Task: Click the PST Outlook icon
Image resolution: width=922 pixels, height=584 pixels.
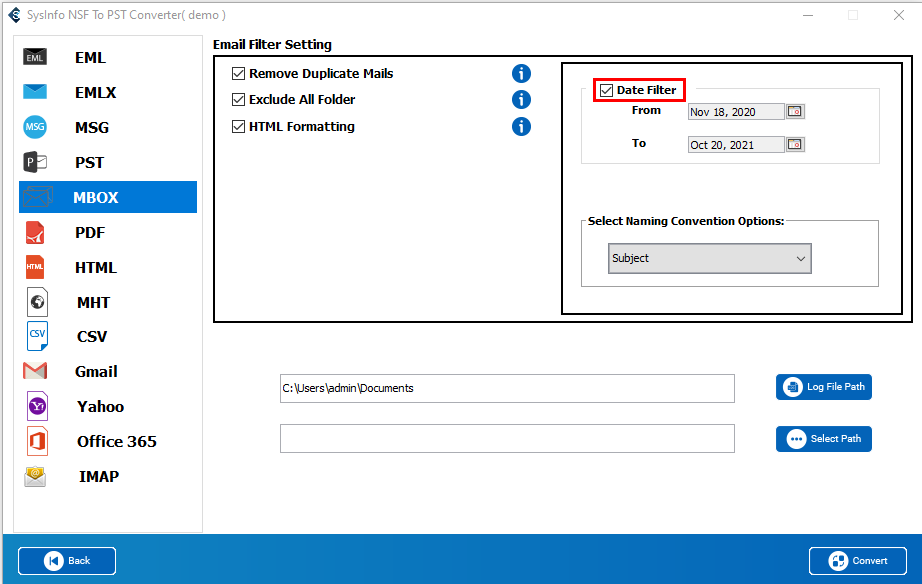Action: 35,162
